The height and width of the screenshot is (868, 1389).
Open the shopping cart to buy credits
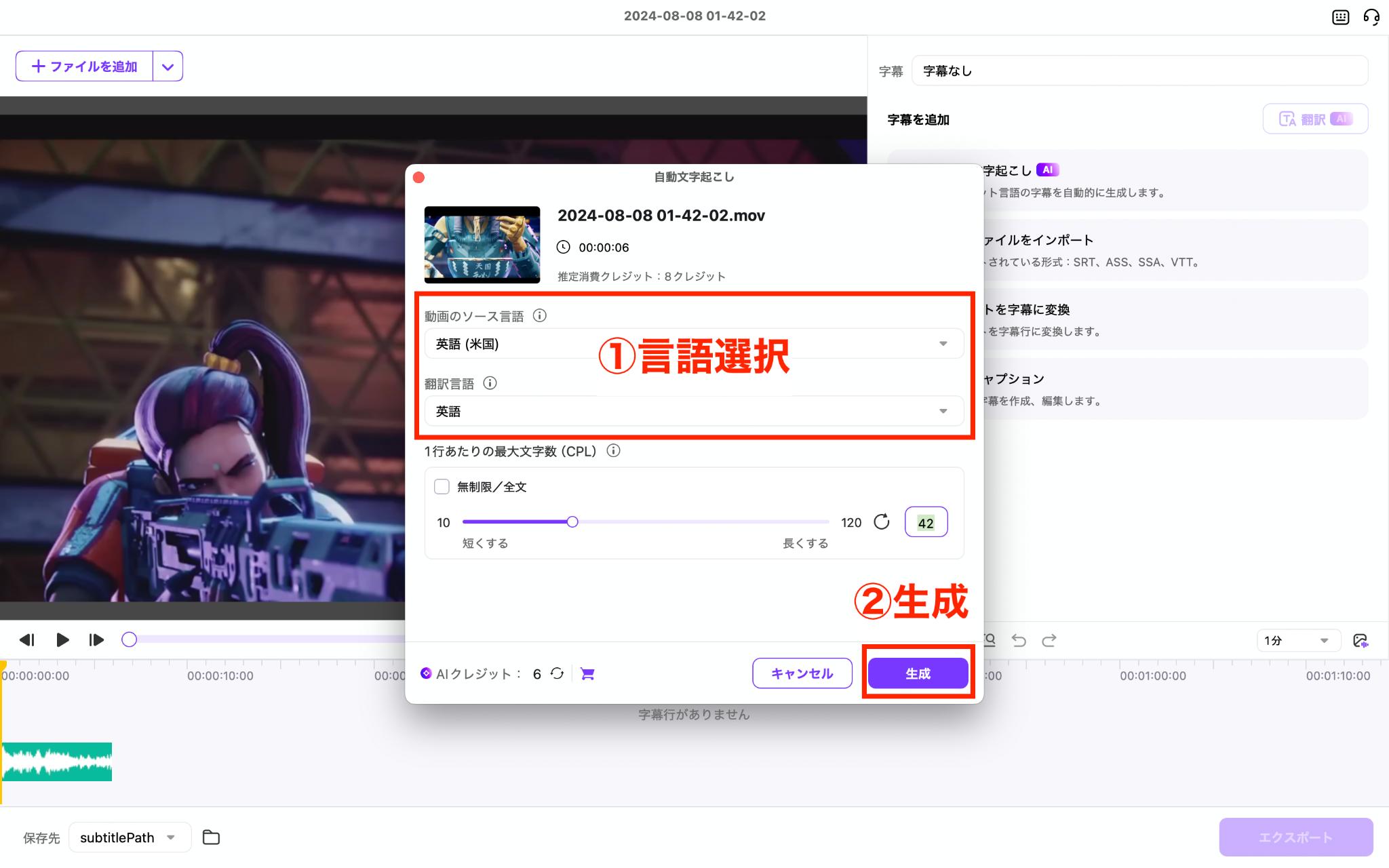click(x=587, y=673)
